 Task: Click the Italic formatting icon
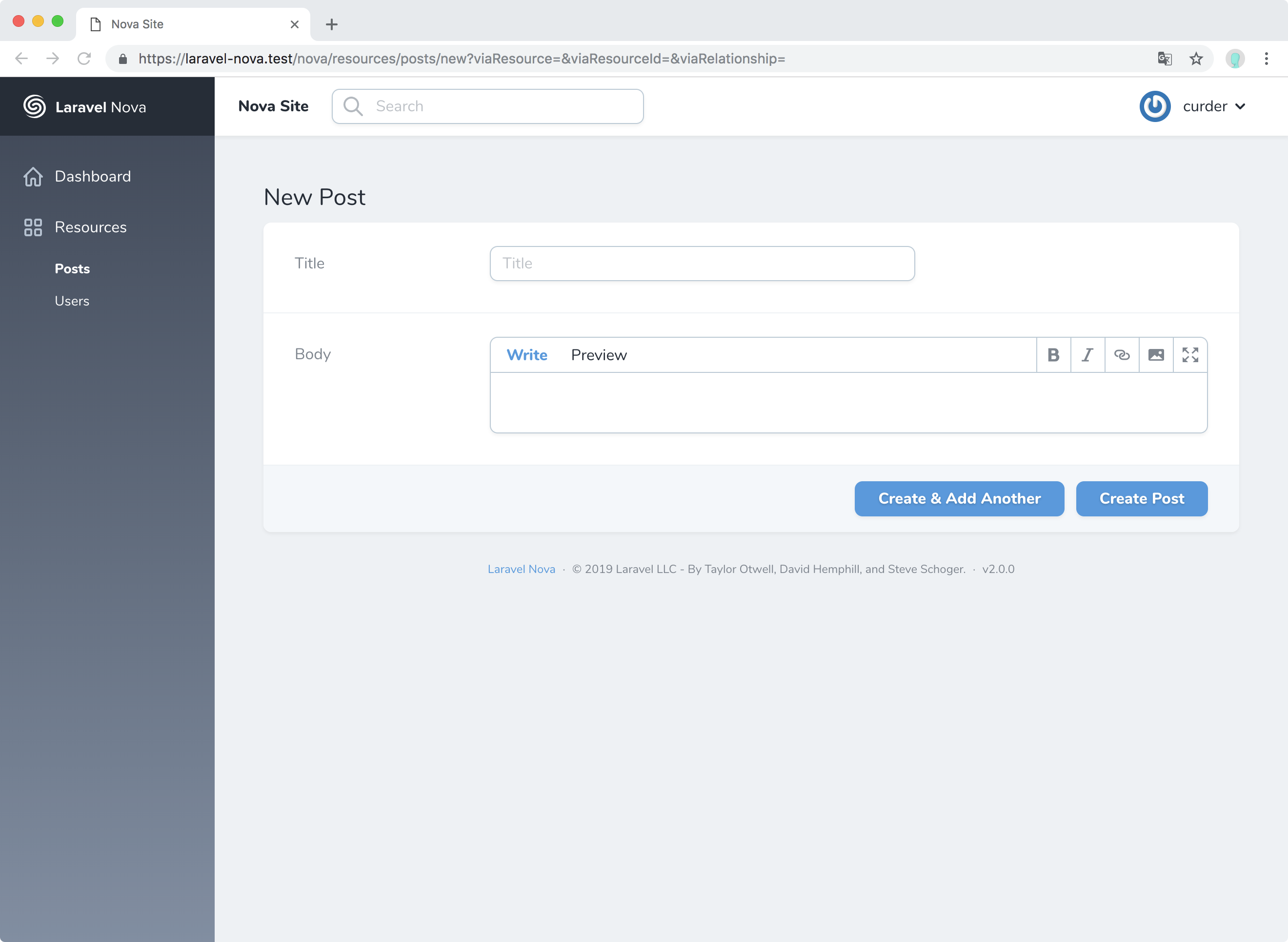(x=1087, y=355)
